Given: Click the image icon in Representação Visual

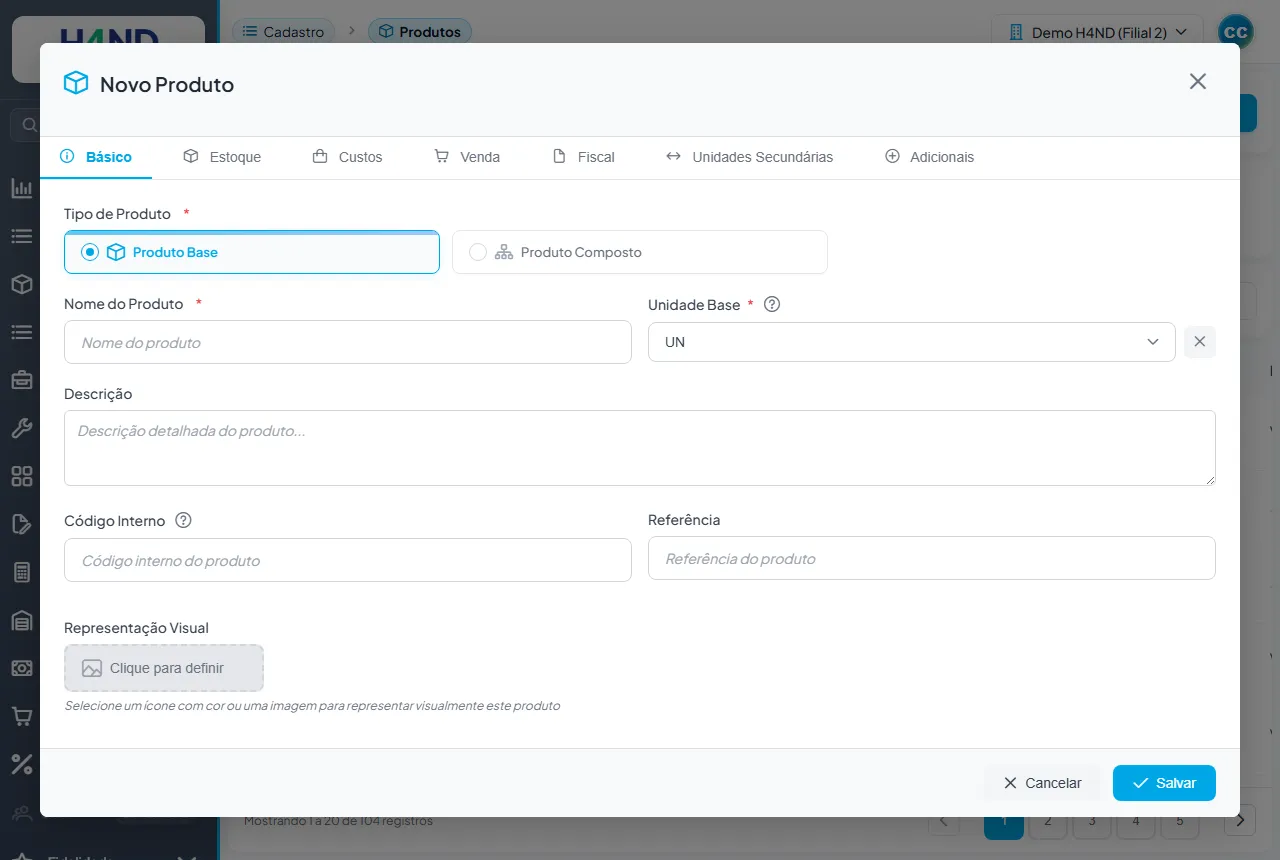Looking at the screenshot, I should click(x=92, y=668).
